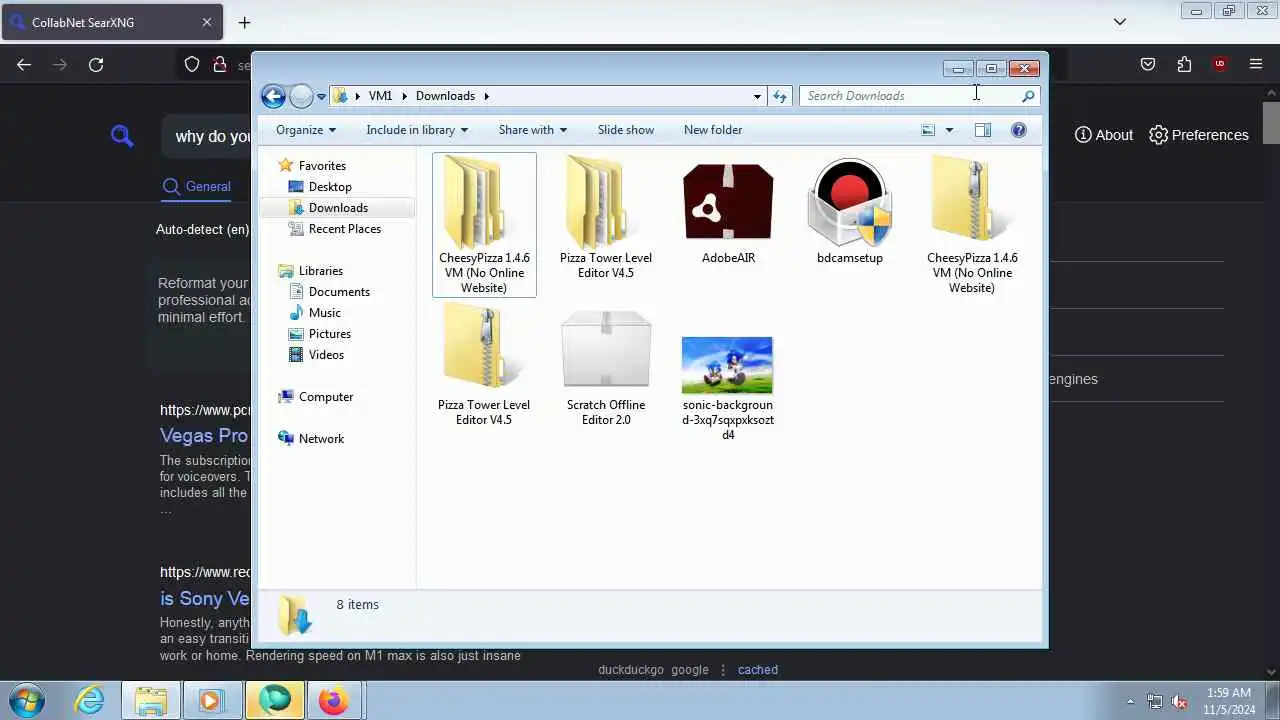Create a New folder
The height and width of the screenshot is (720, 1280).
click(713, 130)
